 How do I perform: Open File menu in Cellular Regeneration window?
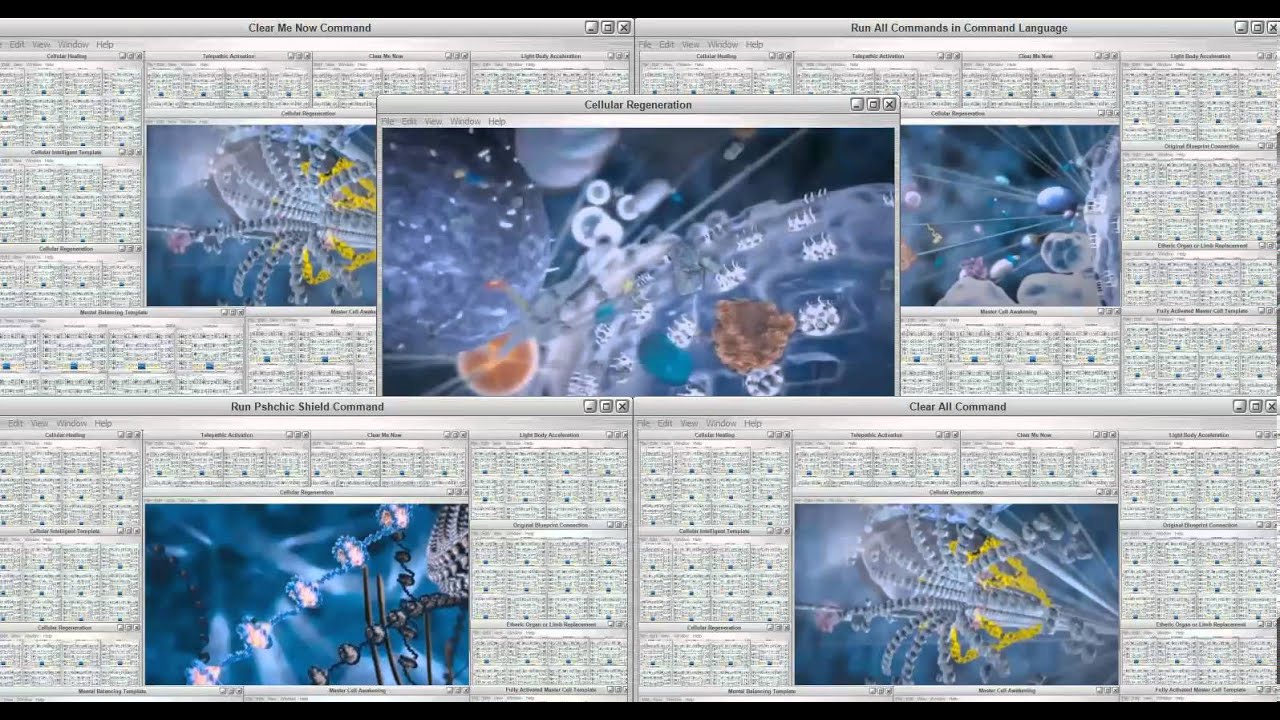pyautogui.click(x=388, y=121)
